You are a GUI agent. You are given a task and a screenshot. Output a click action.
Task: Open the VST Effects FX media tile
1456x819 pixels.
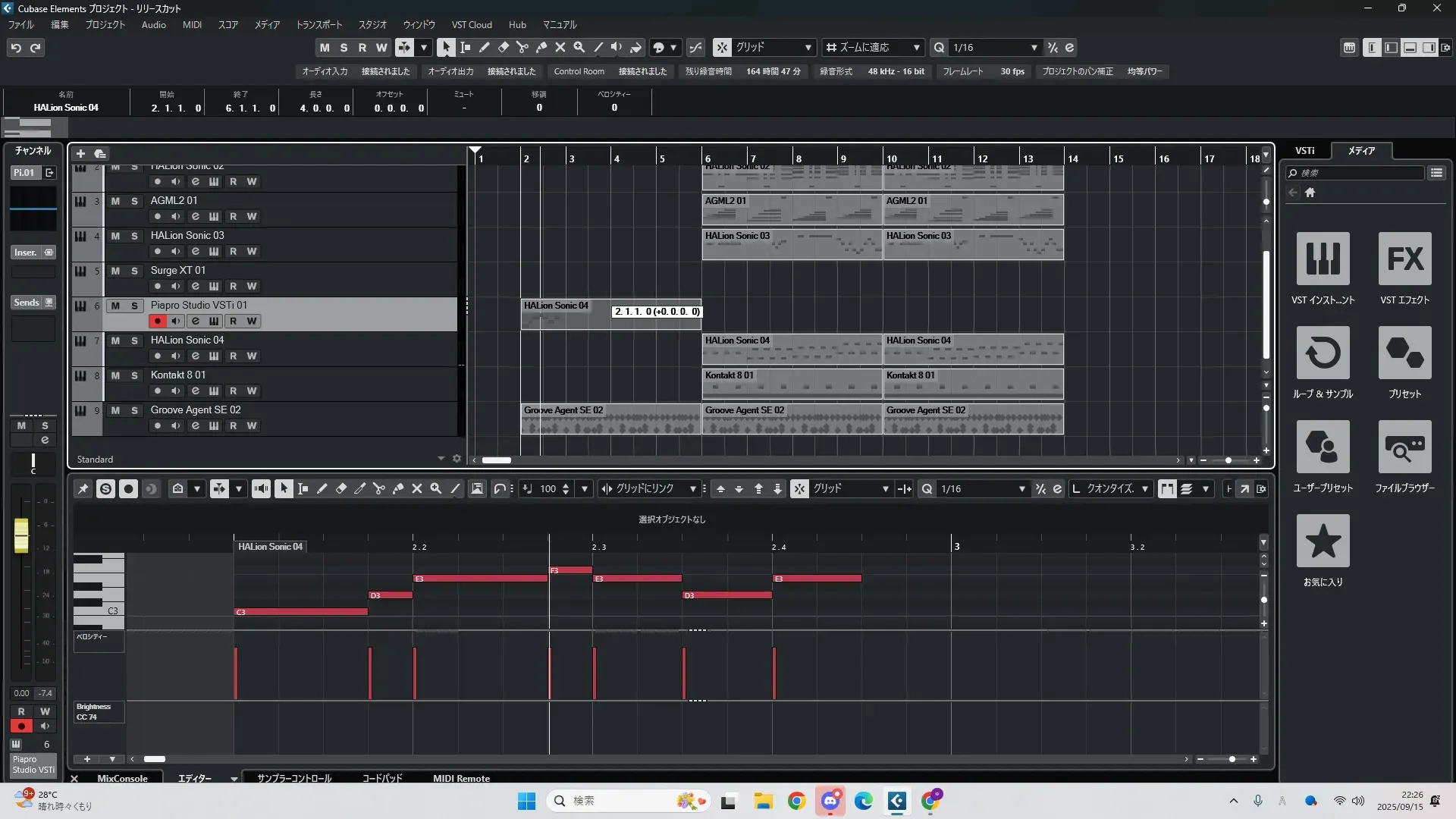[1404, 259]
